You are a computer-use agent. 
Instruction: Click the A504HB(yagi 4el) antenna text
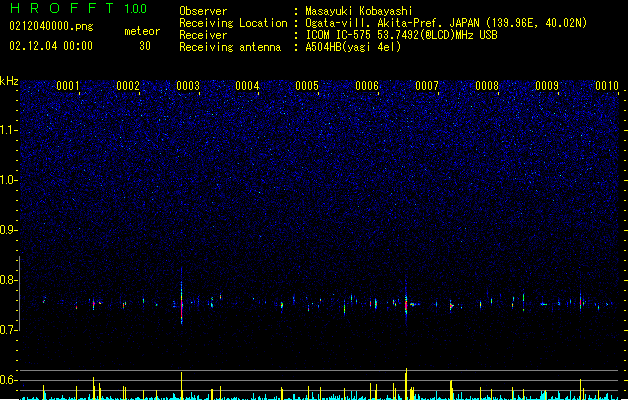(x=353, y=47)
